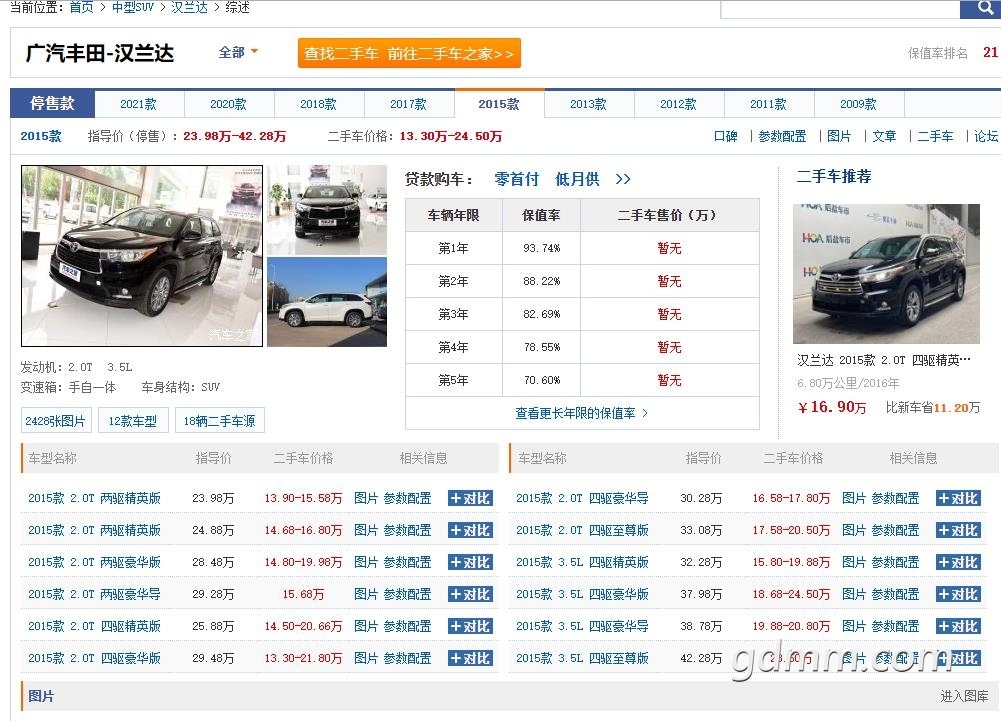Click the 18辆二手车源 button

pos(220,421)
